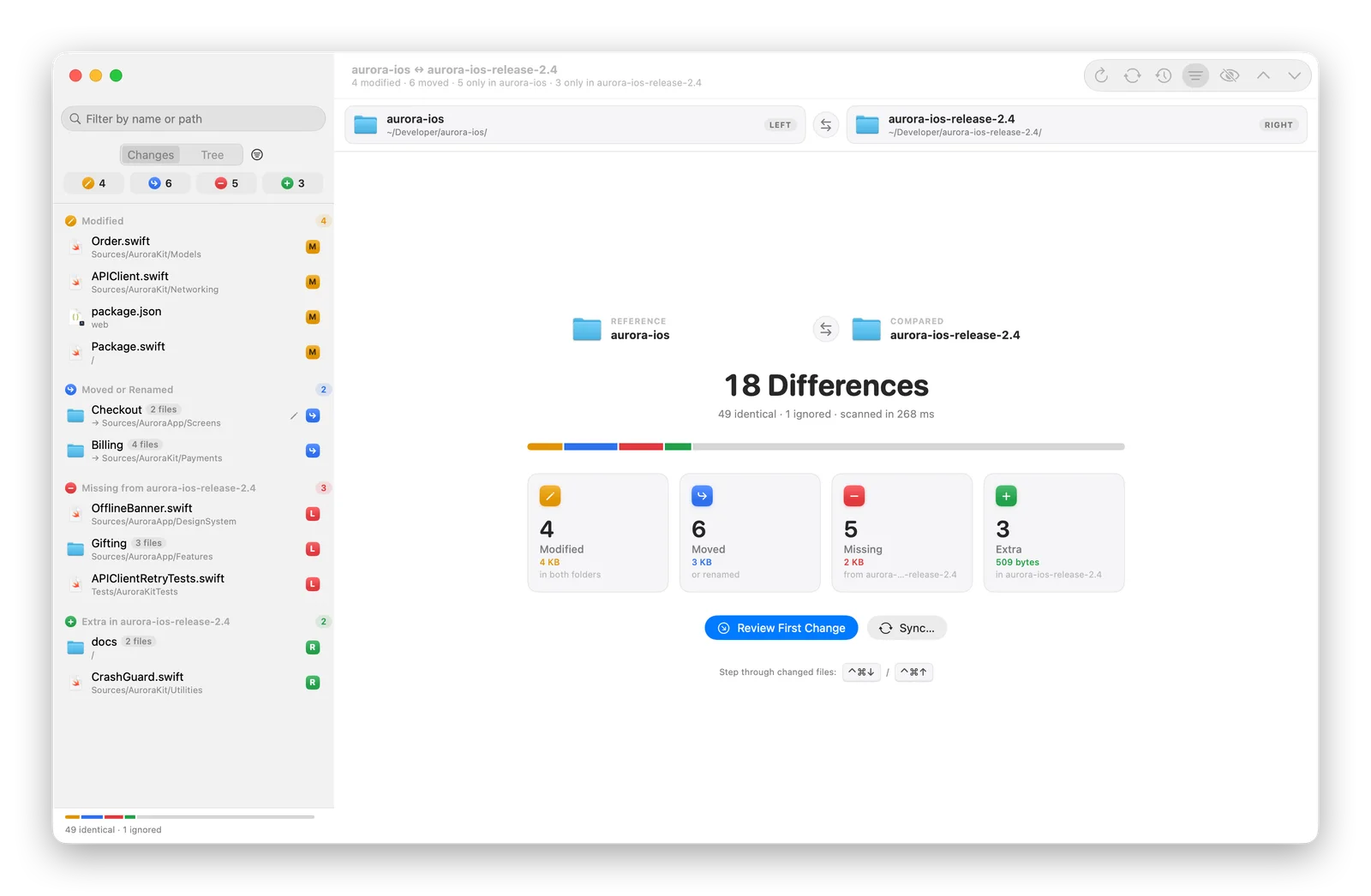Screen dimensions: 1371x896
Task: Click the R badge on docs folder
Action: click(313, 648)
